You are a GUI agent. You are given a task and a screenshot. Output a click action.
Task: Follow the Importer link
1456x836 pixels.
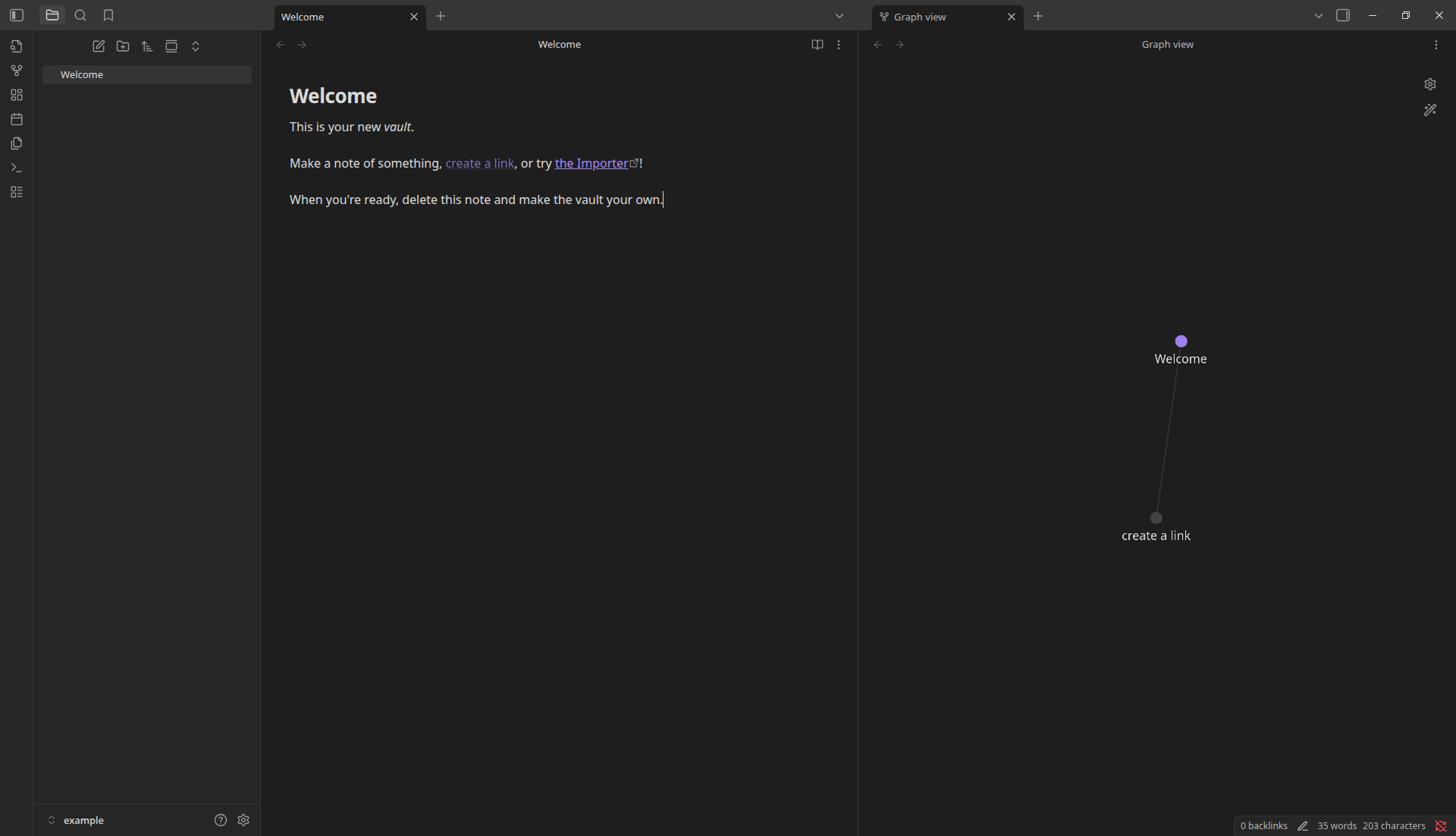[591, 163]
